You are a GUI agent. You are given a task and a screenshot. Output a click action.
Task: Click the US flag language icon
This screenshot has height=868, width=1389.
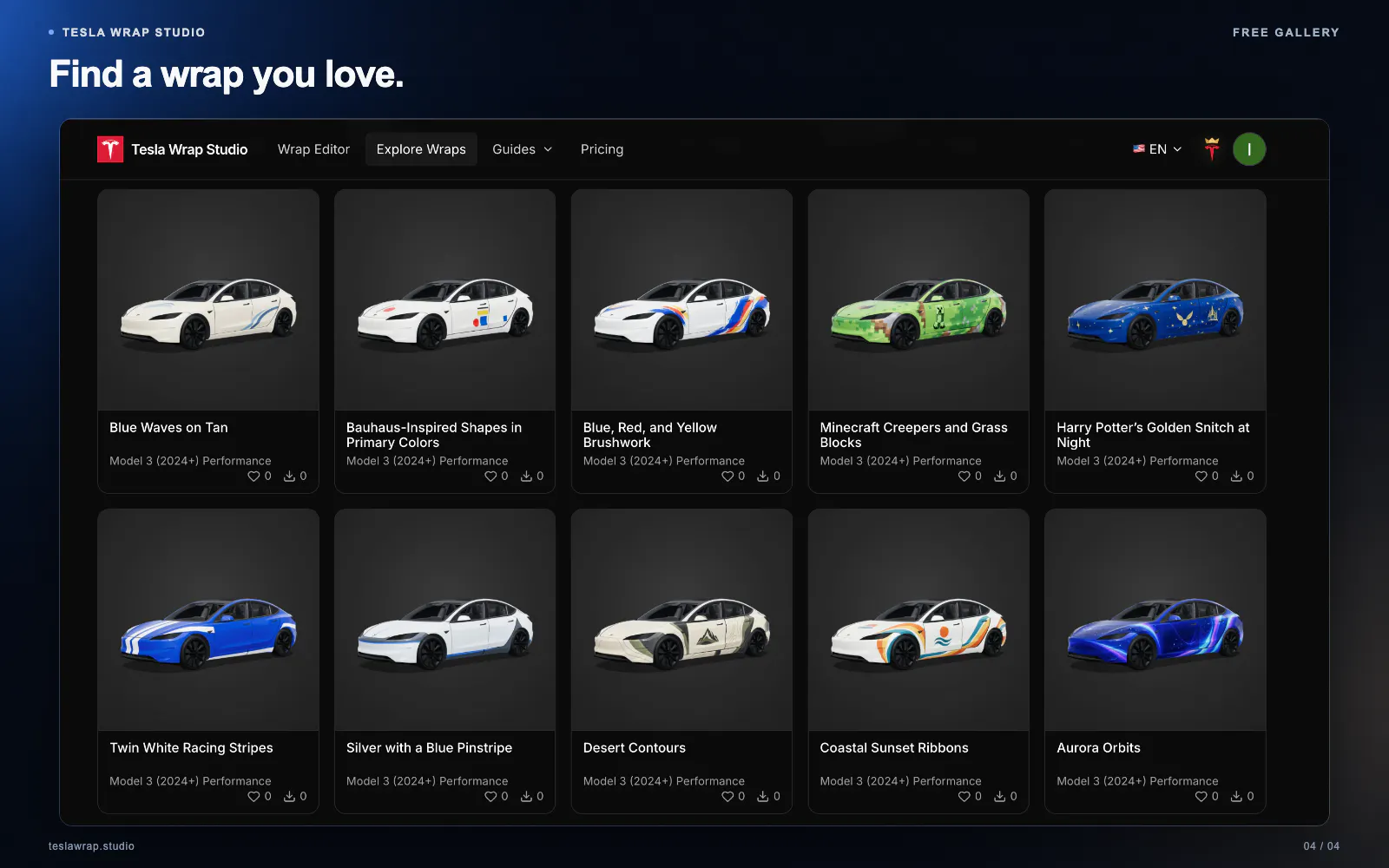coord(1139,149)
